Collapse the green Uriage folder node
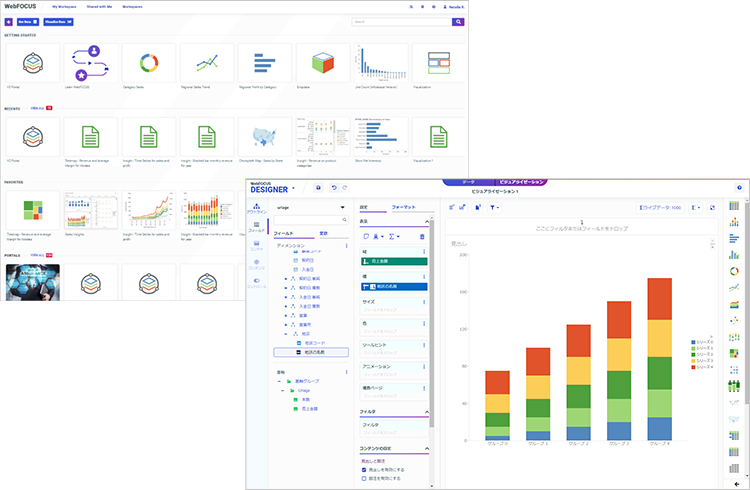750x490 pixels. [x=283, y=390]
